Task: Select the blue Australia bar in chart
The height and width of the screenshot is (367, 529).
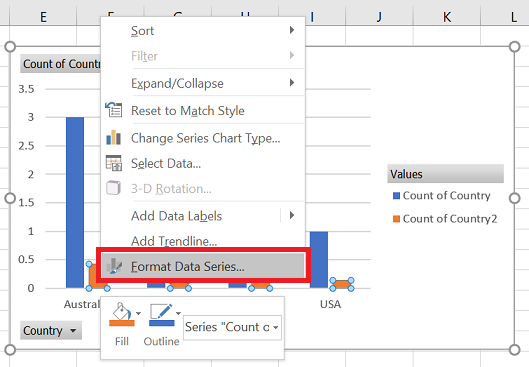Action: (75, 202)
